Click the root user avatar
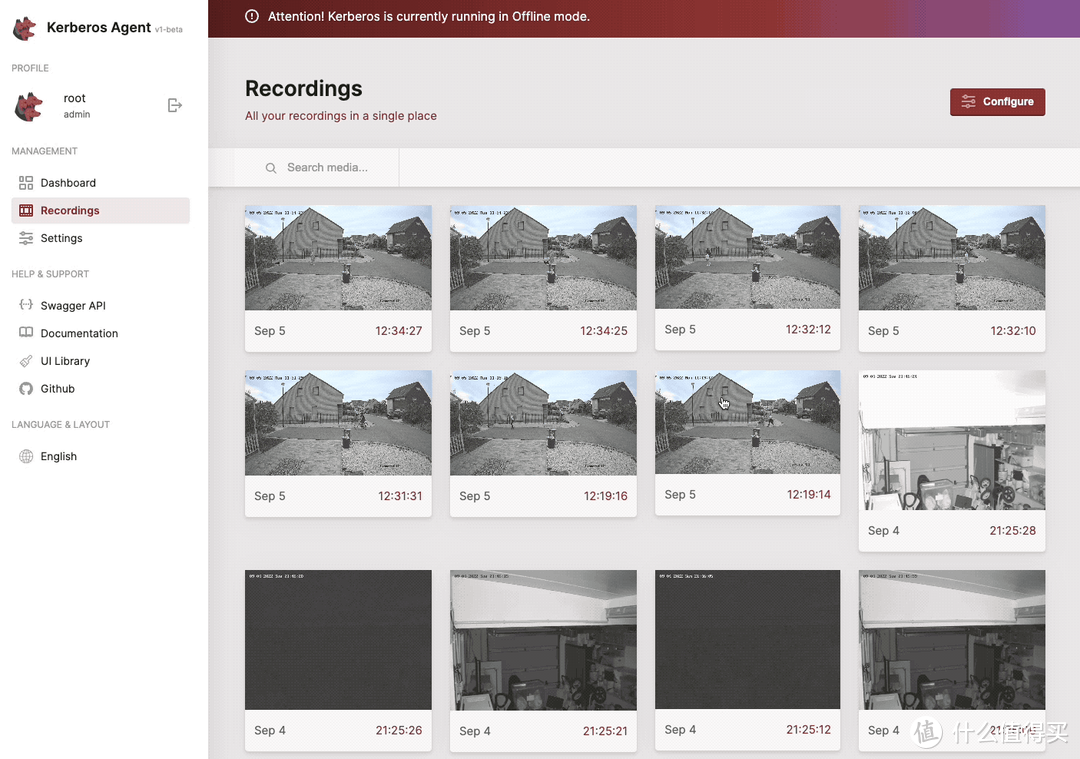Viewport: 1080px width, 759px height. coord(29,106)
